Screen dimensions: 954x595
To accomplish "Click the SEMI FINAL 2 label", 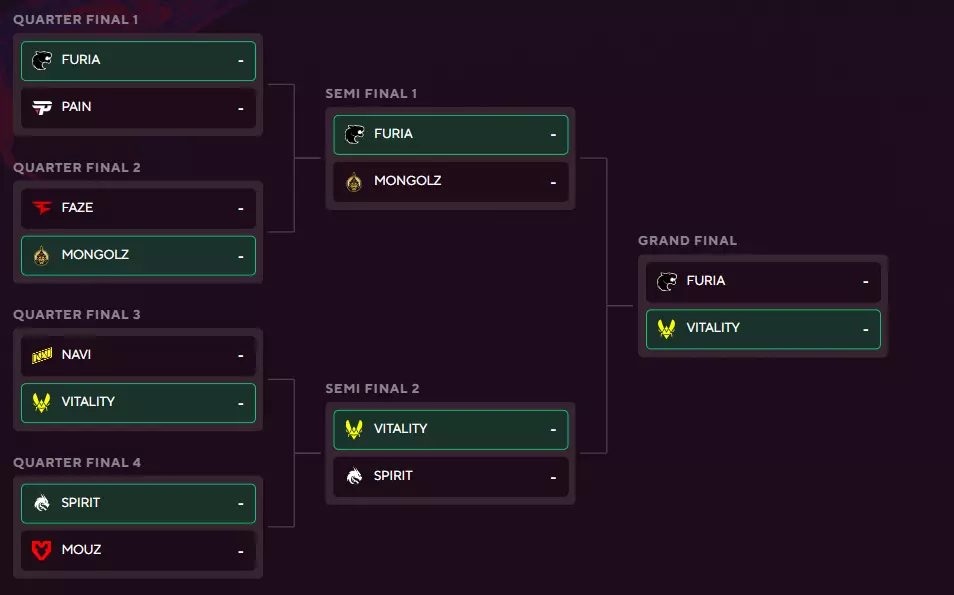I will point(372,388).
